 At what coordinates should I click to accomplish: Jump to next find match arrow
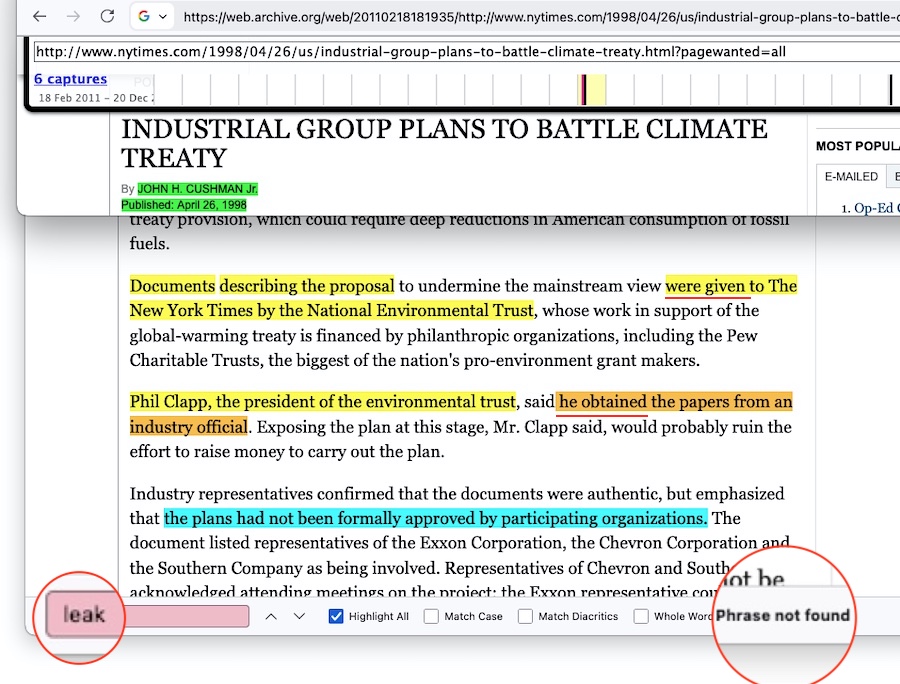click(299, 616)
